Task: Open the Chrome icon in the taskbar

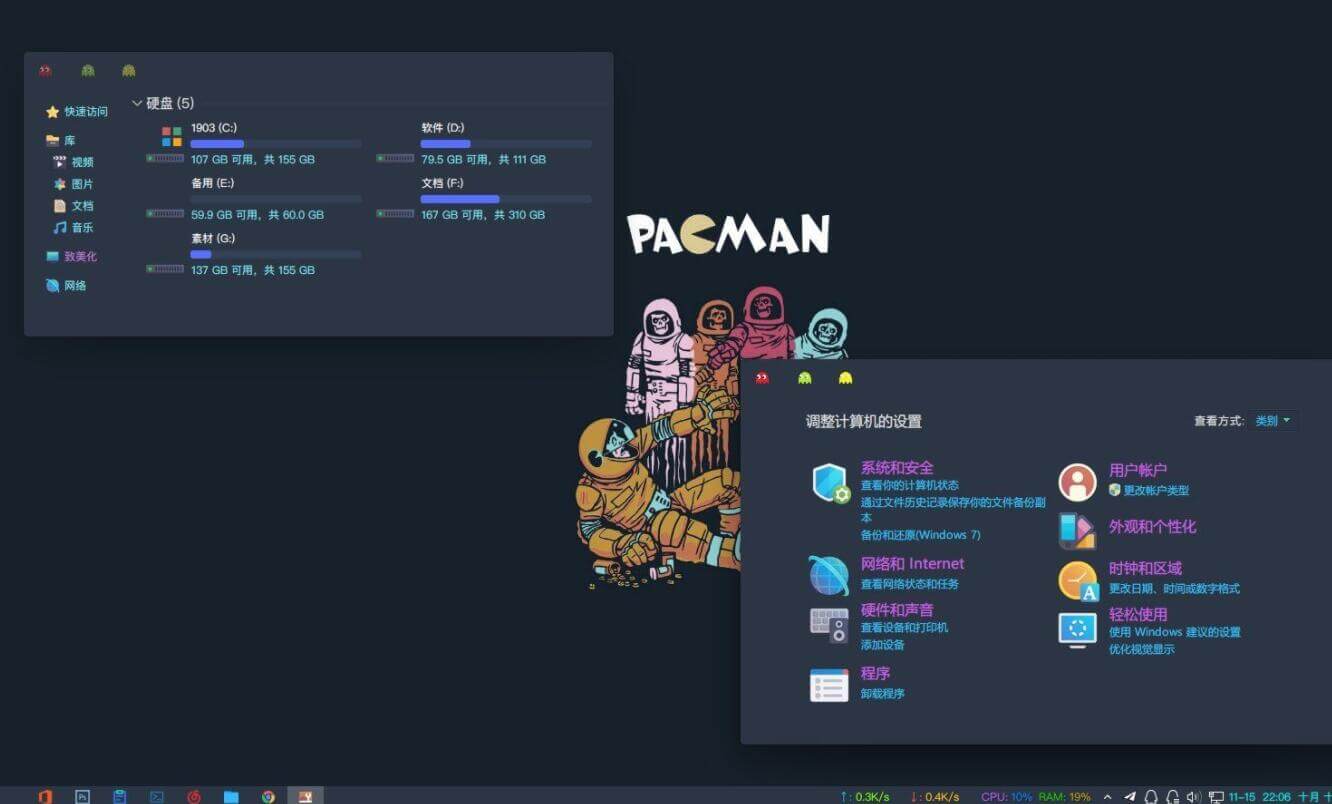Action: (x=268, y=797)
